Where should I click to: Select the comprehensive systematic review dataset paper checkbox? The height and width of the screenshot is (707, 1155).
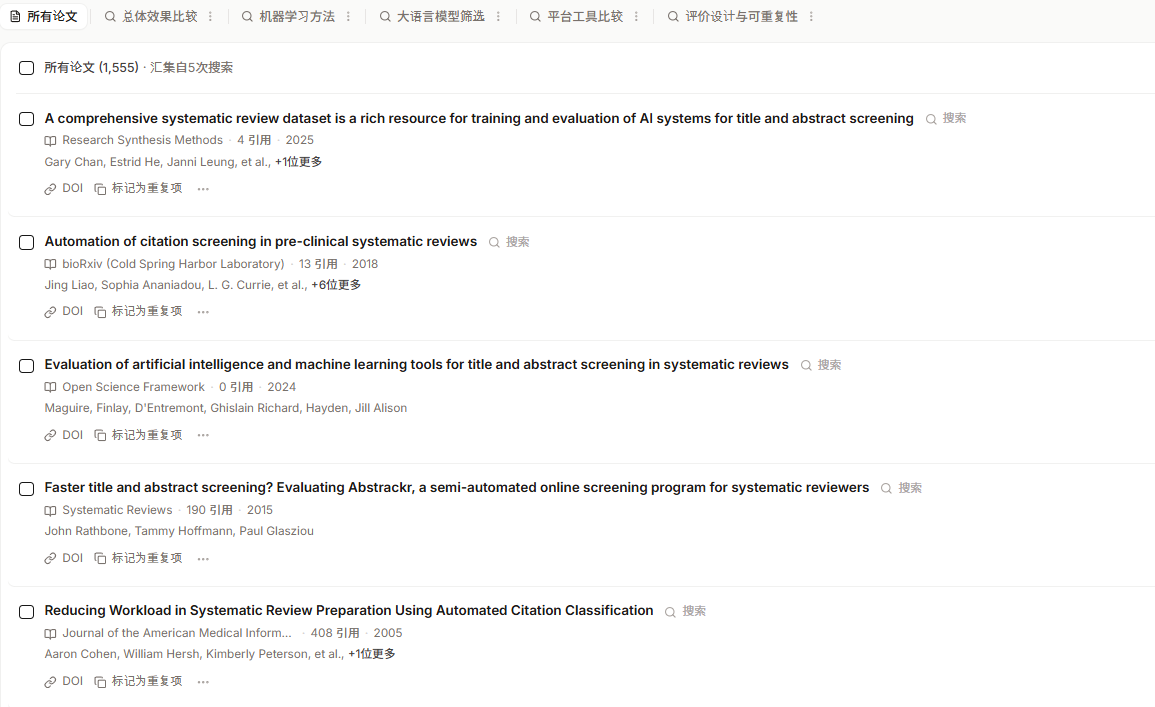click(27, 119)
